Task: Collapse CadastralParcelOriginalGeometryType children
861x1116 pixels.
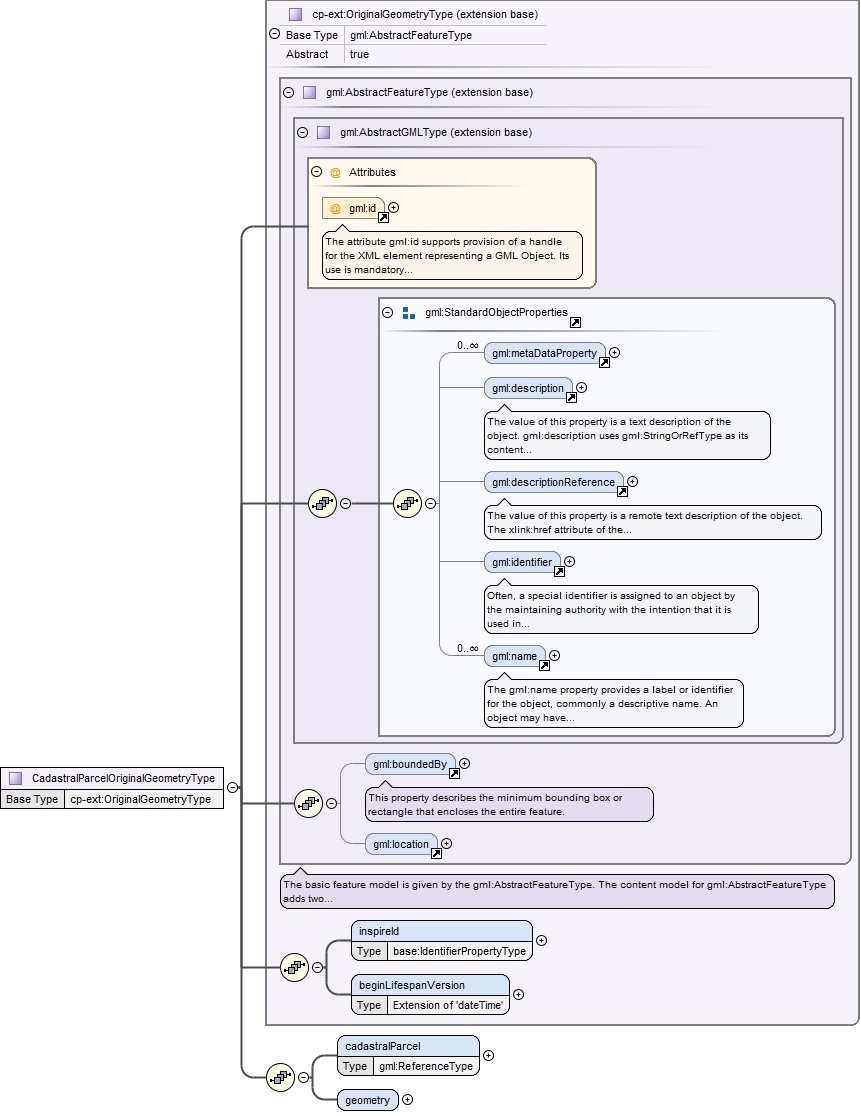Action: coord(233,787)
